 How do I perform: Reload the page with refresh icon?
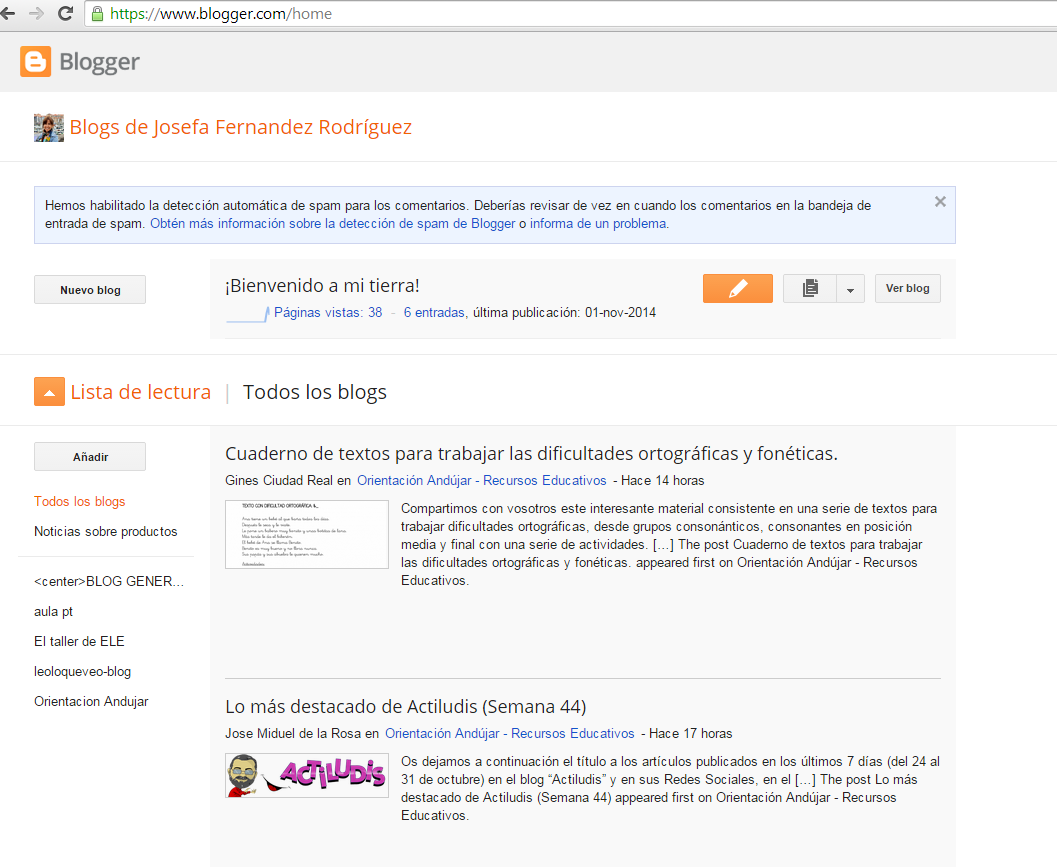[65, 13]
